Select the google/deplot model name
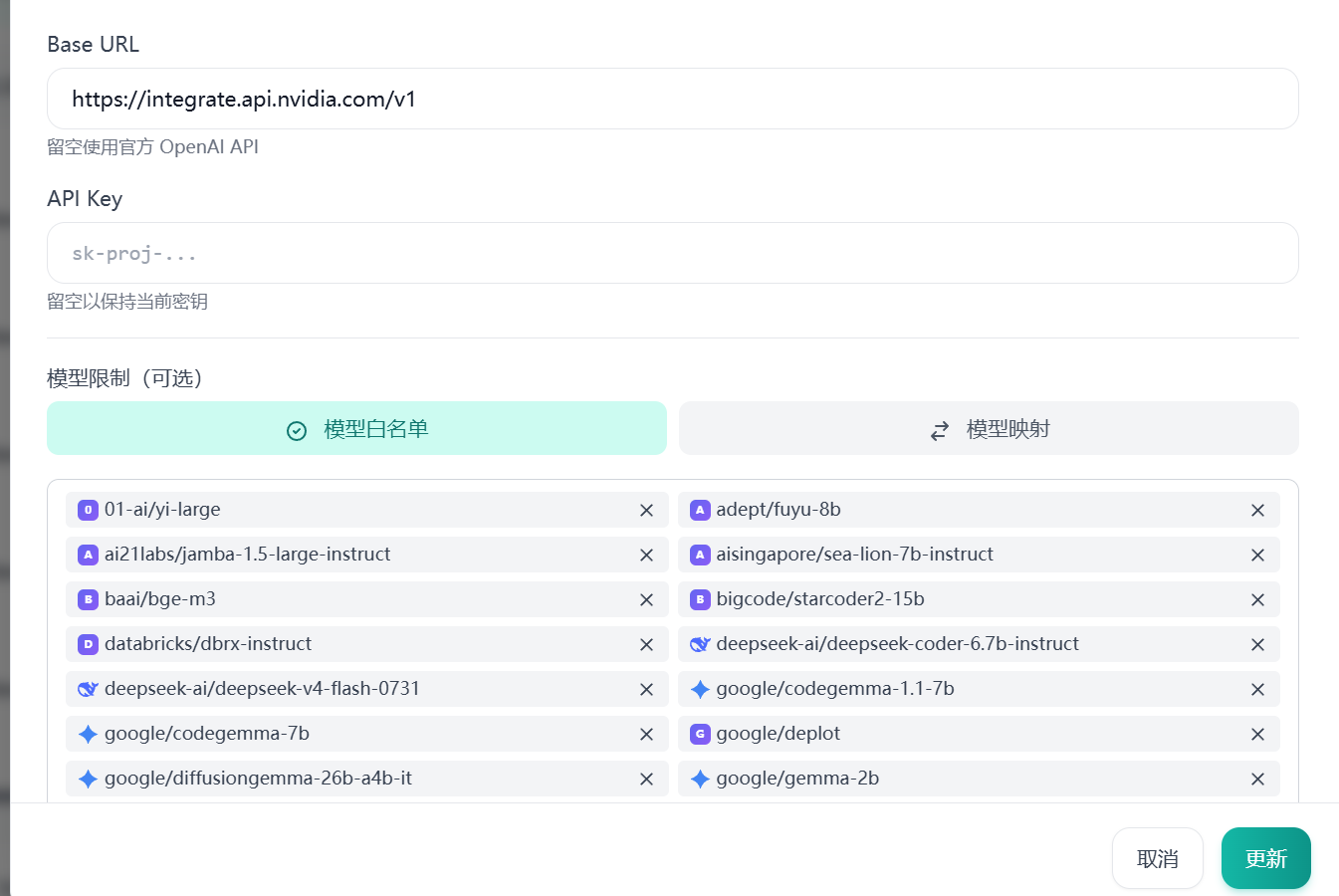The image size is (1339, 896). coord(778,734)
